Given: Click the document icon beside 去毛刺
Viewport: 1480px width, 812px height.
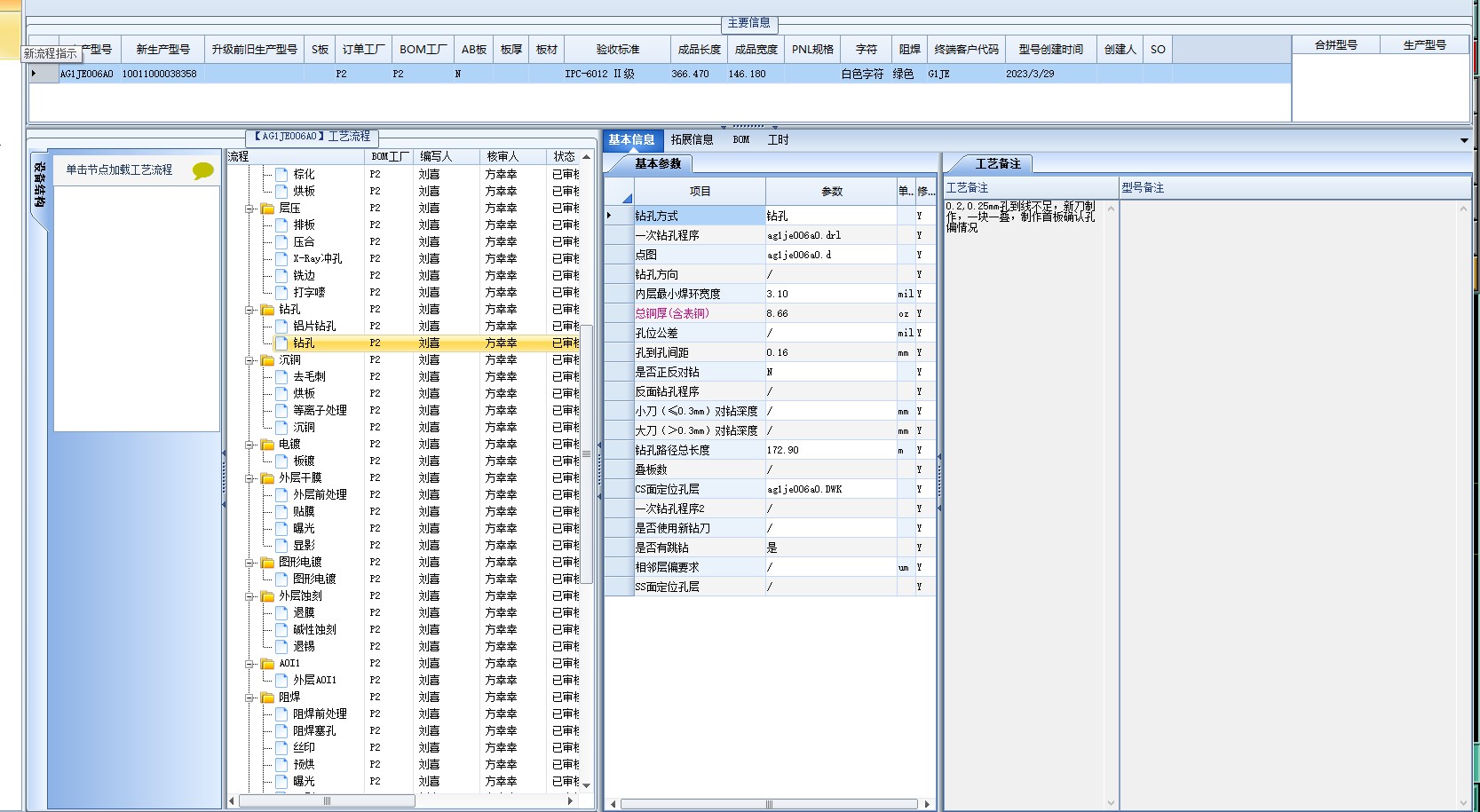Looking at the screenshot, I should [281, 377].
